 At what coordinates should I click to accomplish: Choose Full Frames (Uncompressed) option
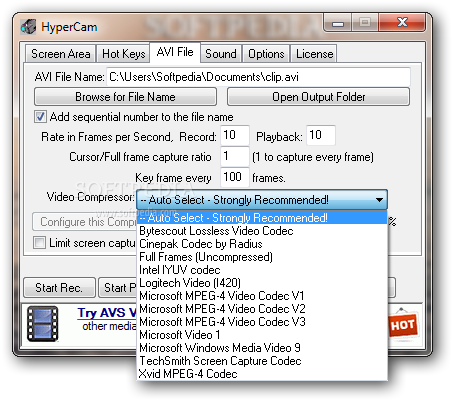[x=262, y=257]
